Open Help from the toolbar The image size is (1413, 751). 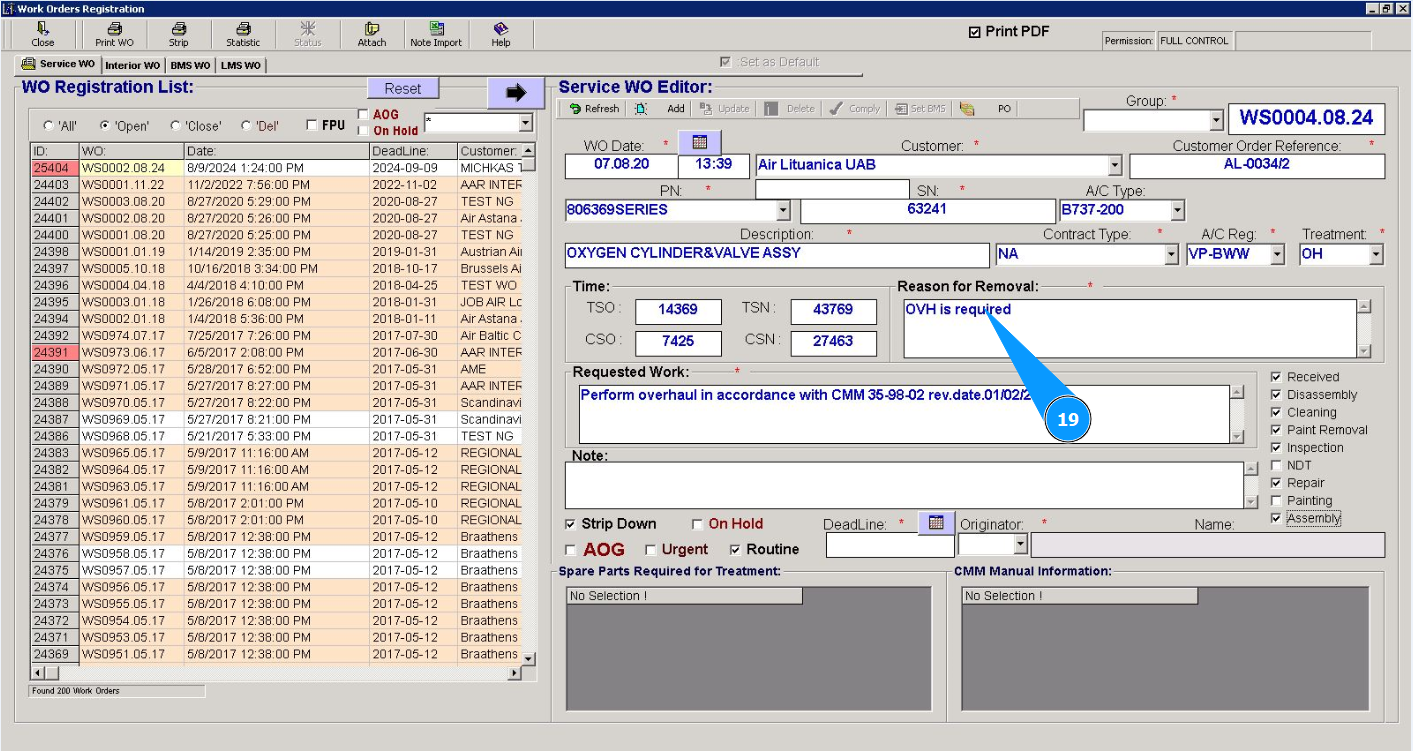(x=501, y=34)
